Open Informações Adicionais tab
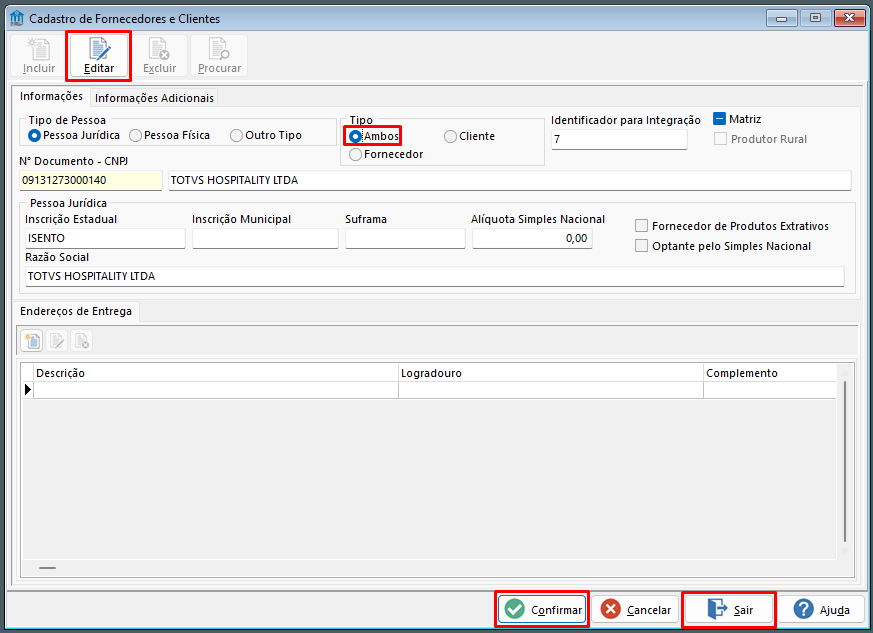873x633 pixels. tap(154, 98)
